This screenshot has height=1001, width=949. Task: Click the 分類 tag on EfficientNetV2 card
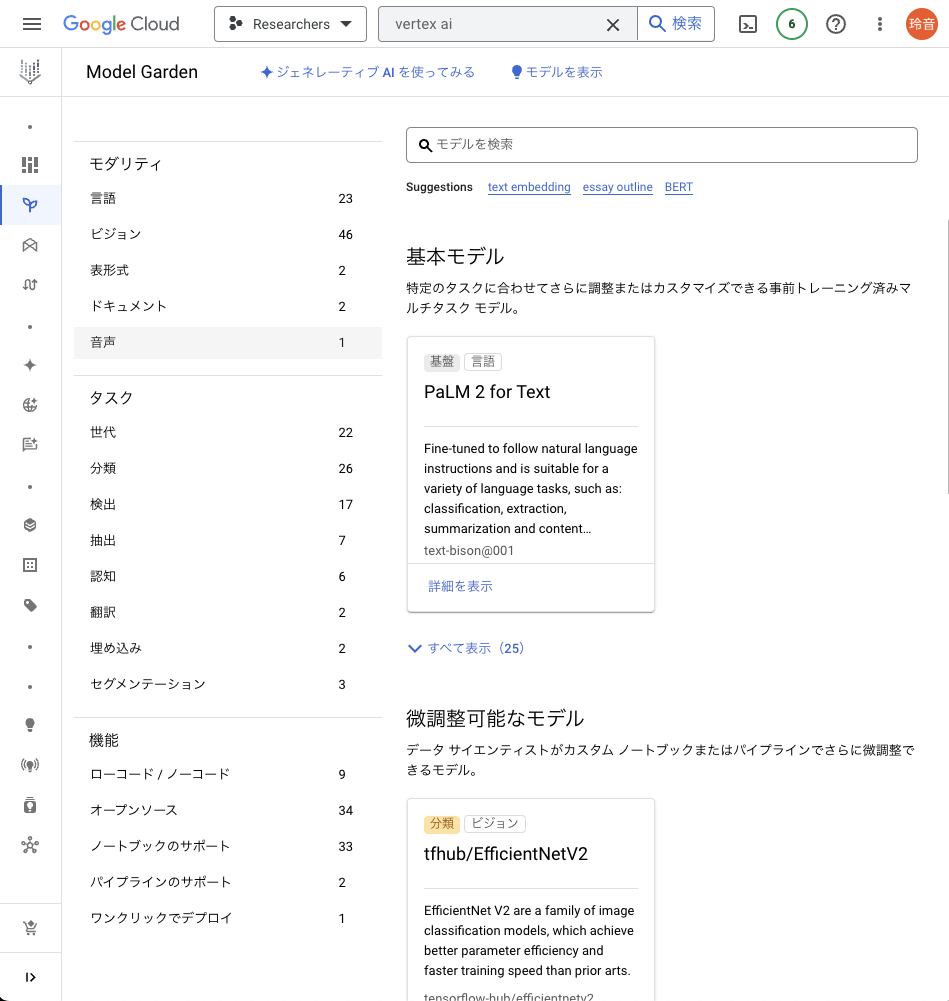point(442,824)
